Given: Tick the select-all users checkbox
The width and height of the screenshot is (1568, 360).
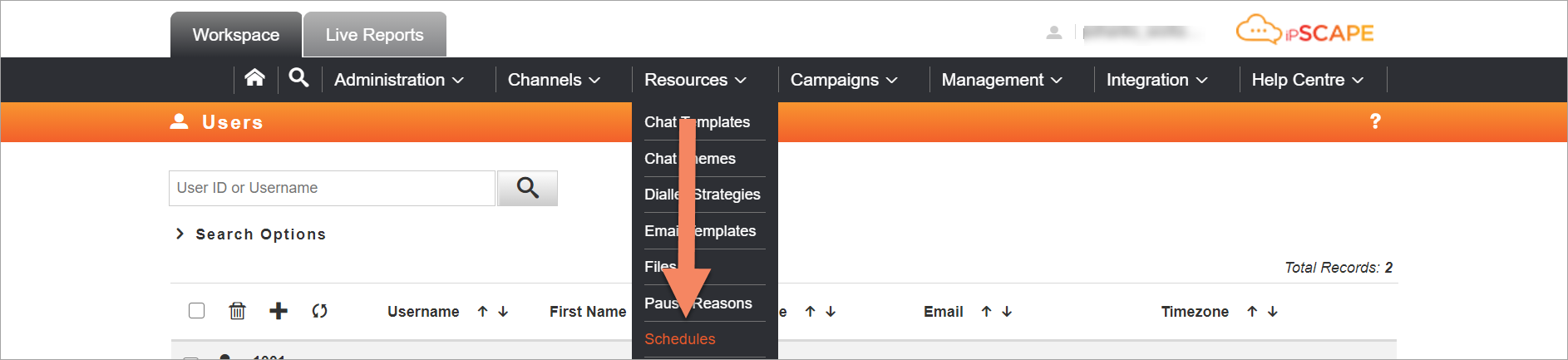Looking at the screenshot, I should click(x=196, y=311).
